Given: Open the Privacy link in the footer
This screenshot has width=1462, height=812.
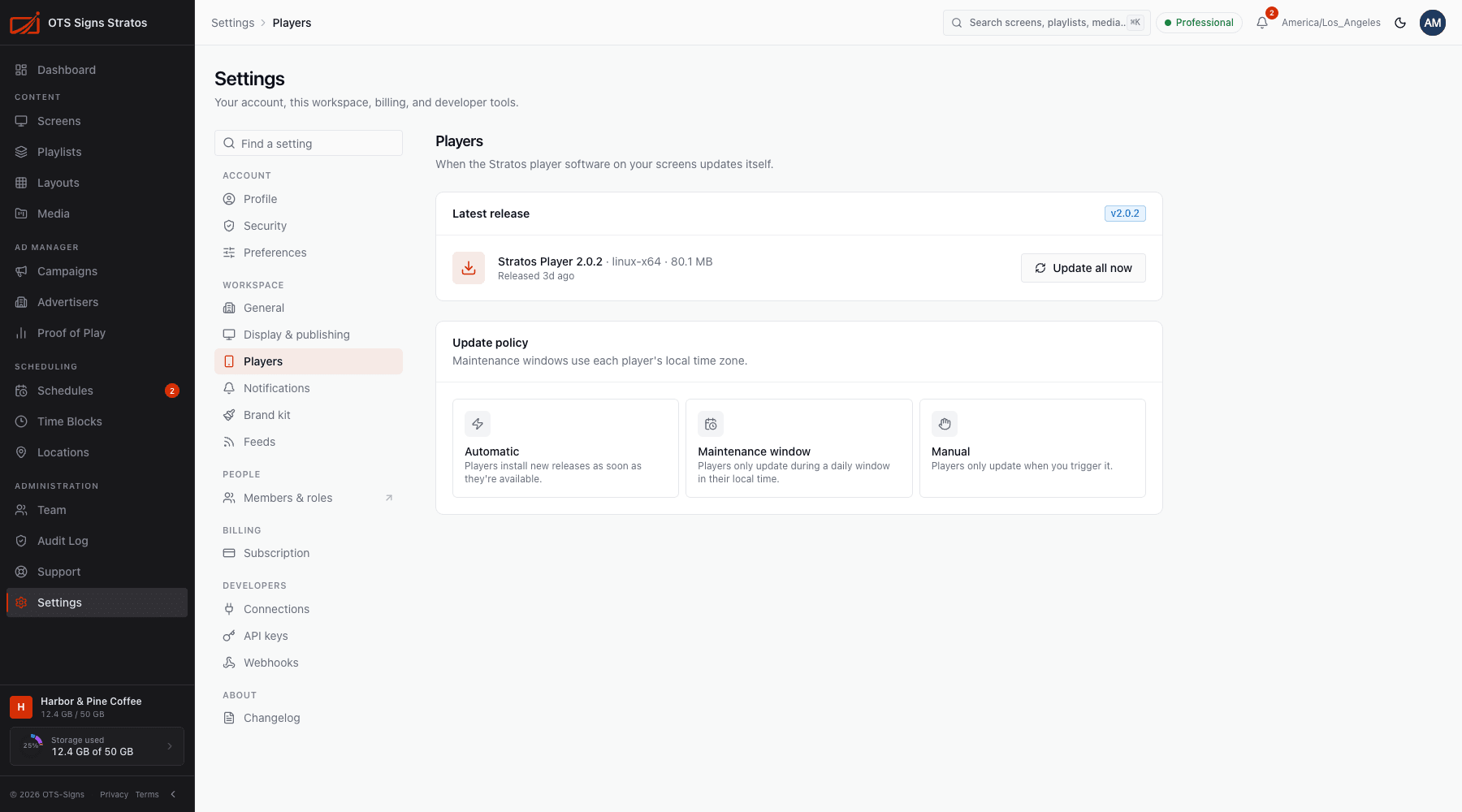Looking at the screenshot, I should pyautogui.click(x=114, y=794).
